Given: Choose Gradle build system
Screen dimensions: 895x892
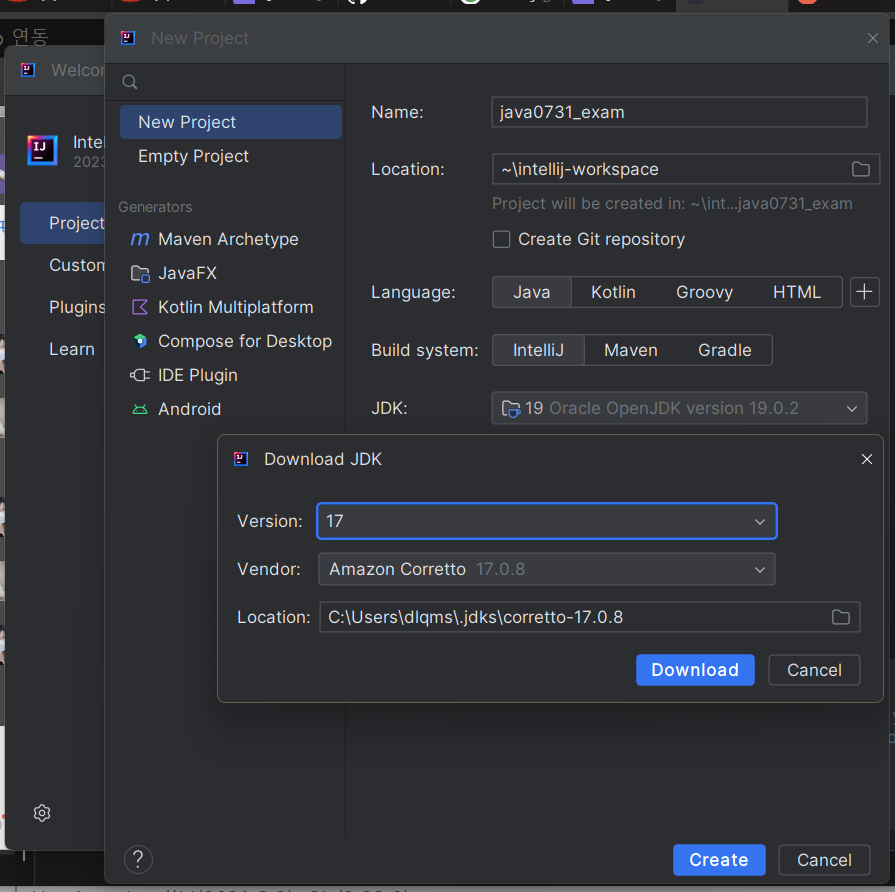Looking at the screenshot, I should (724, 350).
